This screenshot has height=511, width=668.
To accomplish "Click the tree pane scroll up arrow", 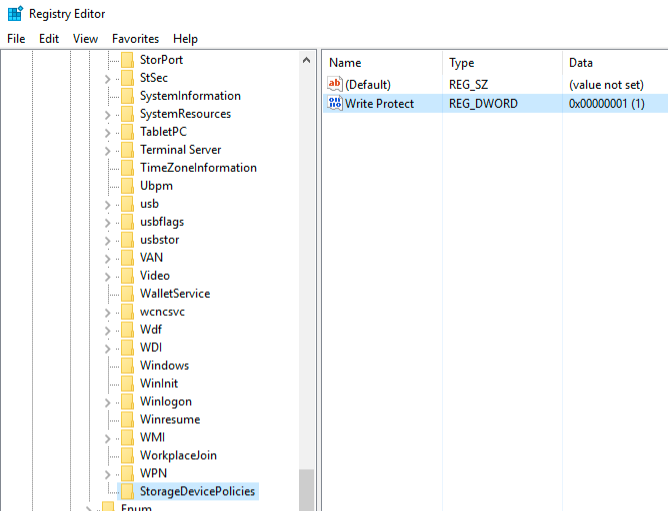I will [x=306, y=60].
